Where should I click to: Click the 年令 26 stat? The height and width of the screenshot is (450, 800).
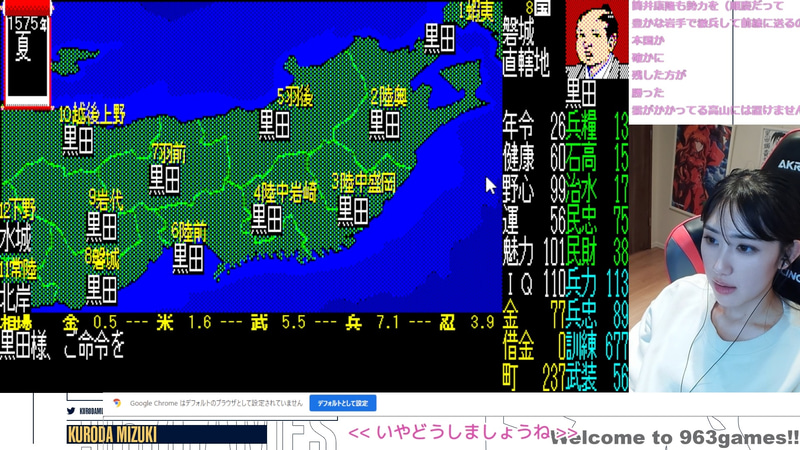click(534, 125)
